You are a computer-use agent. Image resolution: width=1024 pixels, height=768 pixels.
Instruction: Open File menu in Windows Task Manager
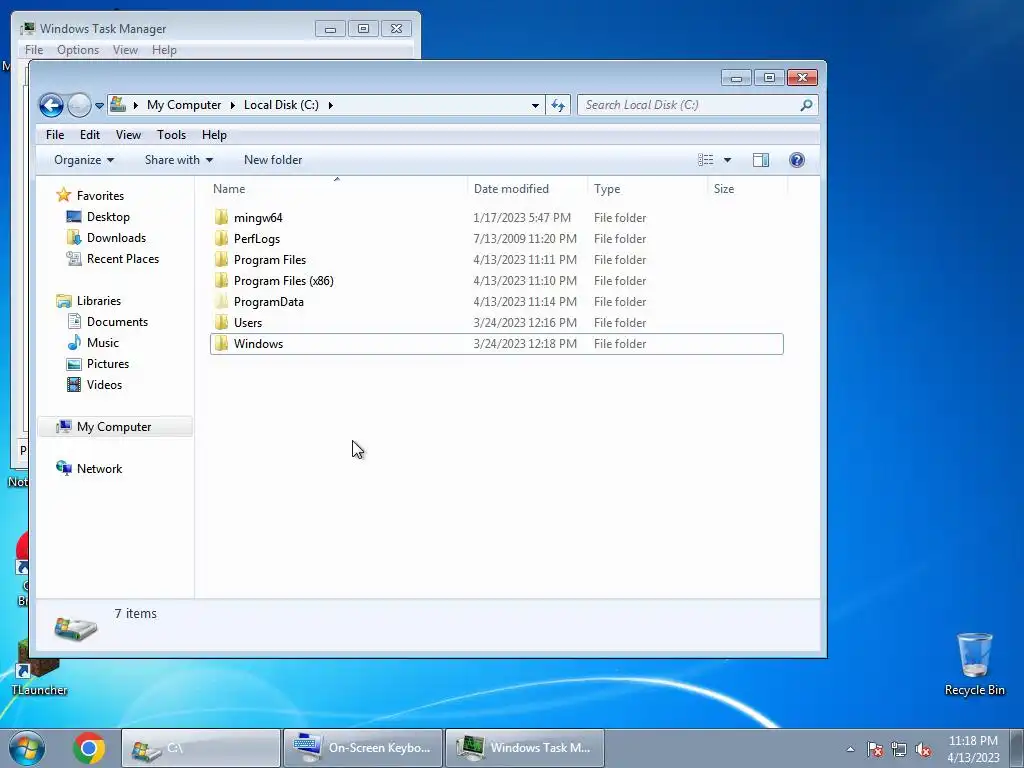pyautogui.click(x=33, y=50)
